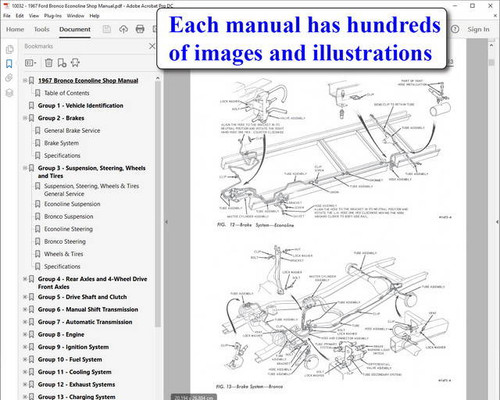This screenshot has width=500, height=400.
Task: Click the Print icon
Action: (140, 29)
